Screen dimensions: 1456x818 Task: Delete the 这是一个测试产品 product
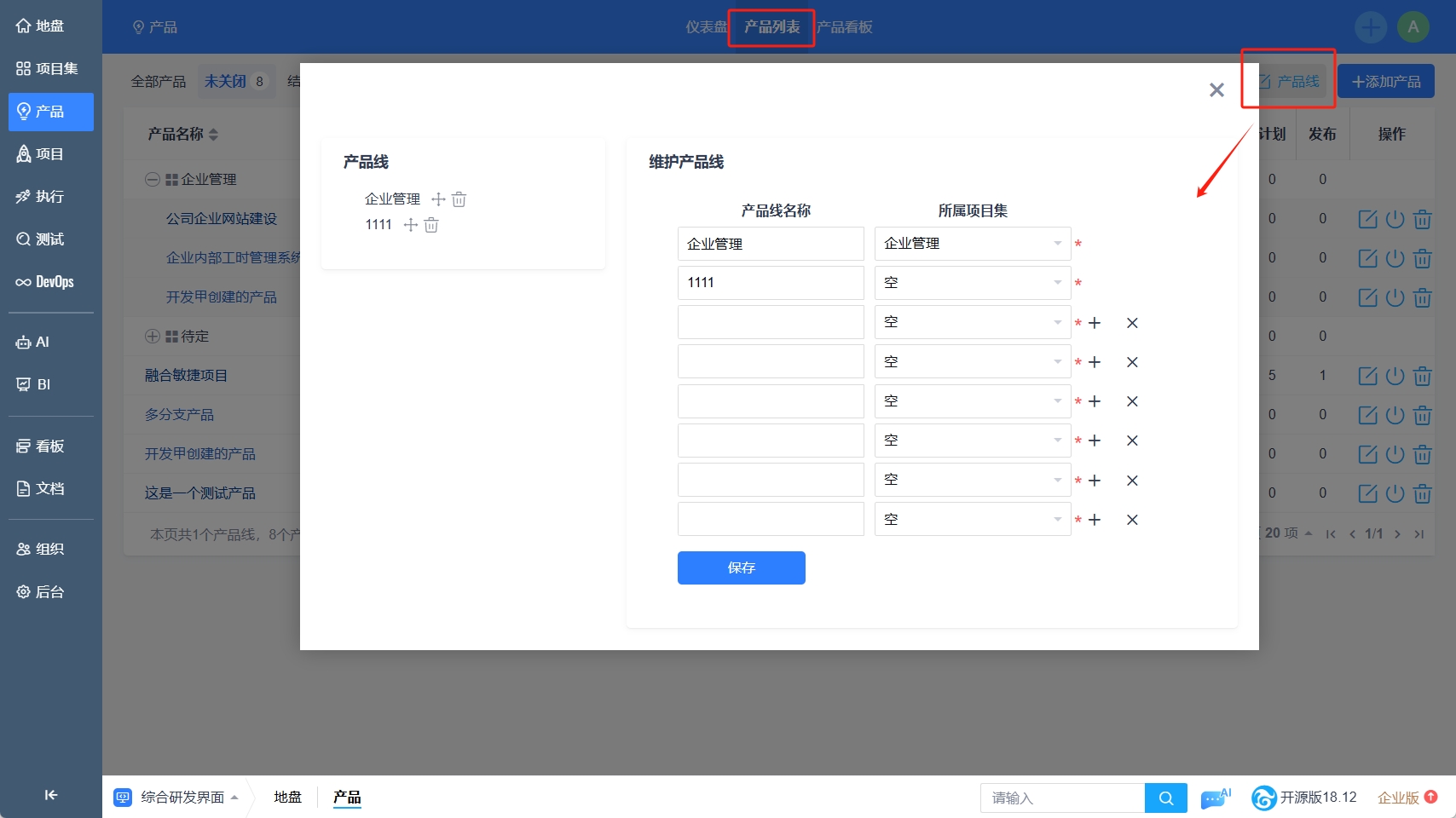pyautogui.click(x=1422, y=493)
